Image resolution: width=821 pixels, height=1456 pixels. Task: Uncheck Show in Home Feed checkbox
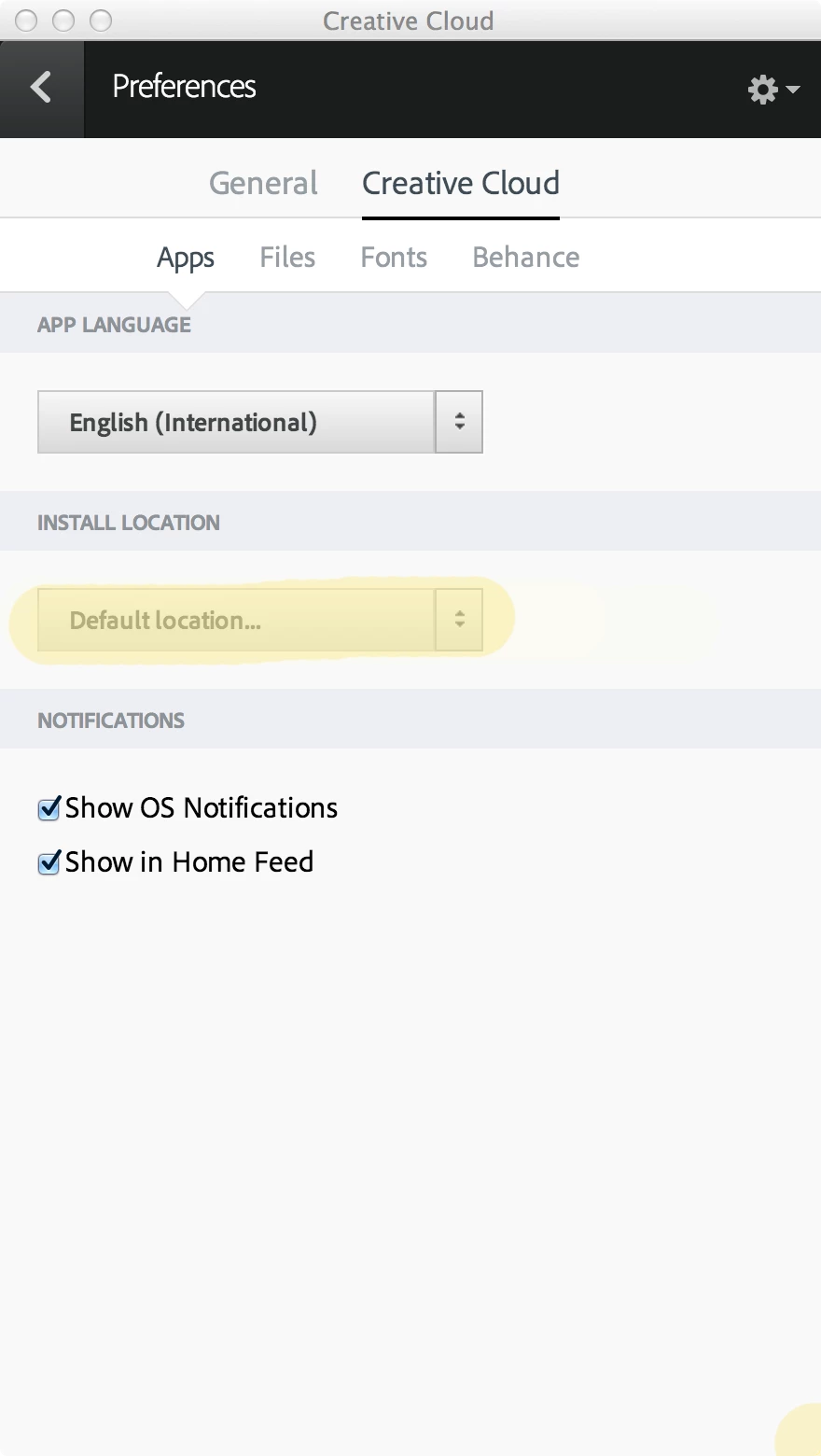49,862
